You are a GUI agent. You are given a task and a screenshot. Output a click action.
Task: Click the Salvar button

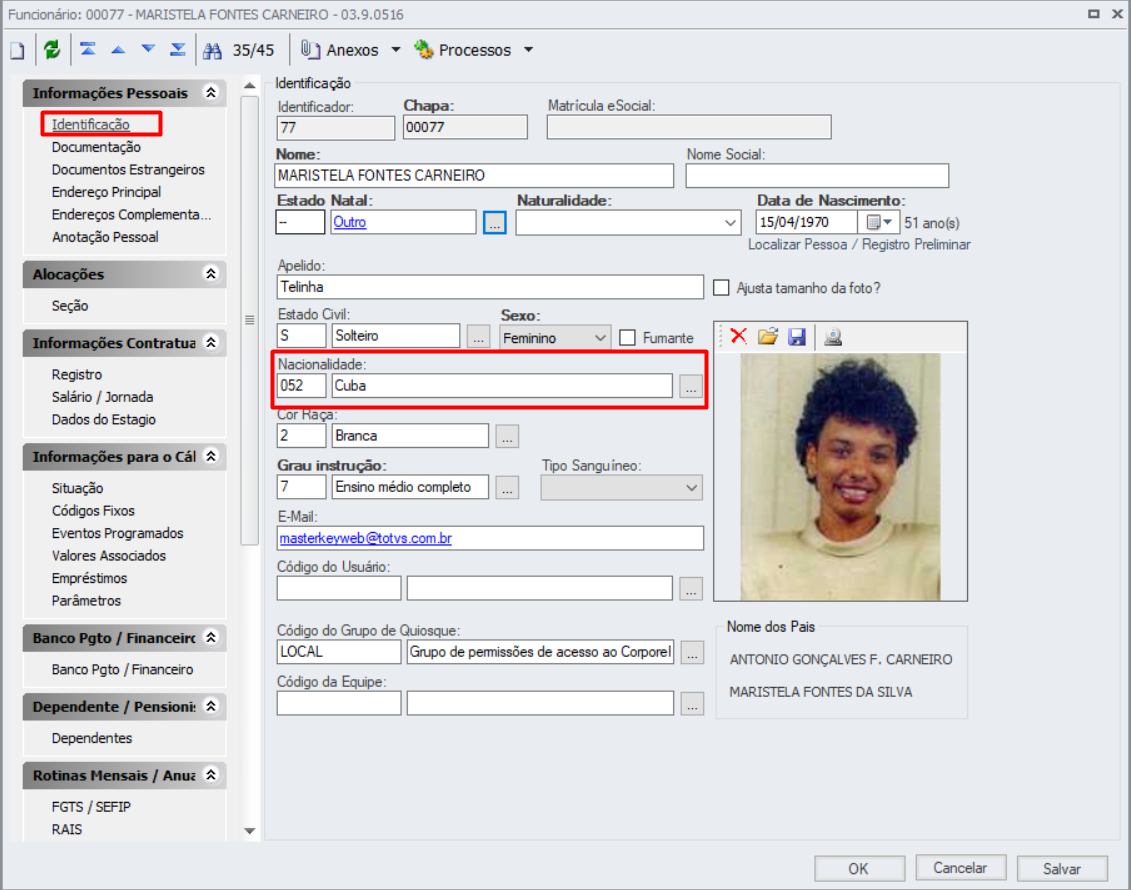[x=1062, y=868]
